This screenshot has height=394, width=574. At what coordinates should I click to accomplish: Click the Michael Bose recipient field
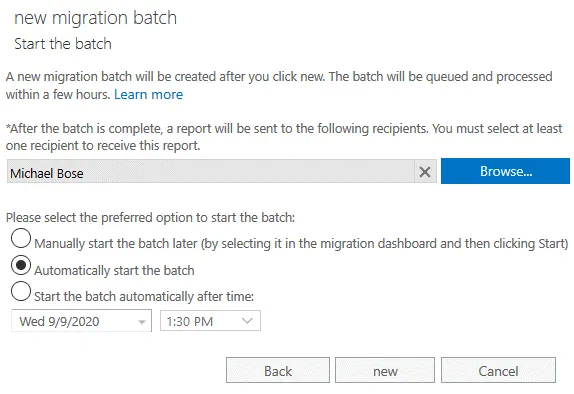[211, 171]
